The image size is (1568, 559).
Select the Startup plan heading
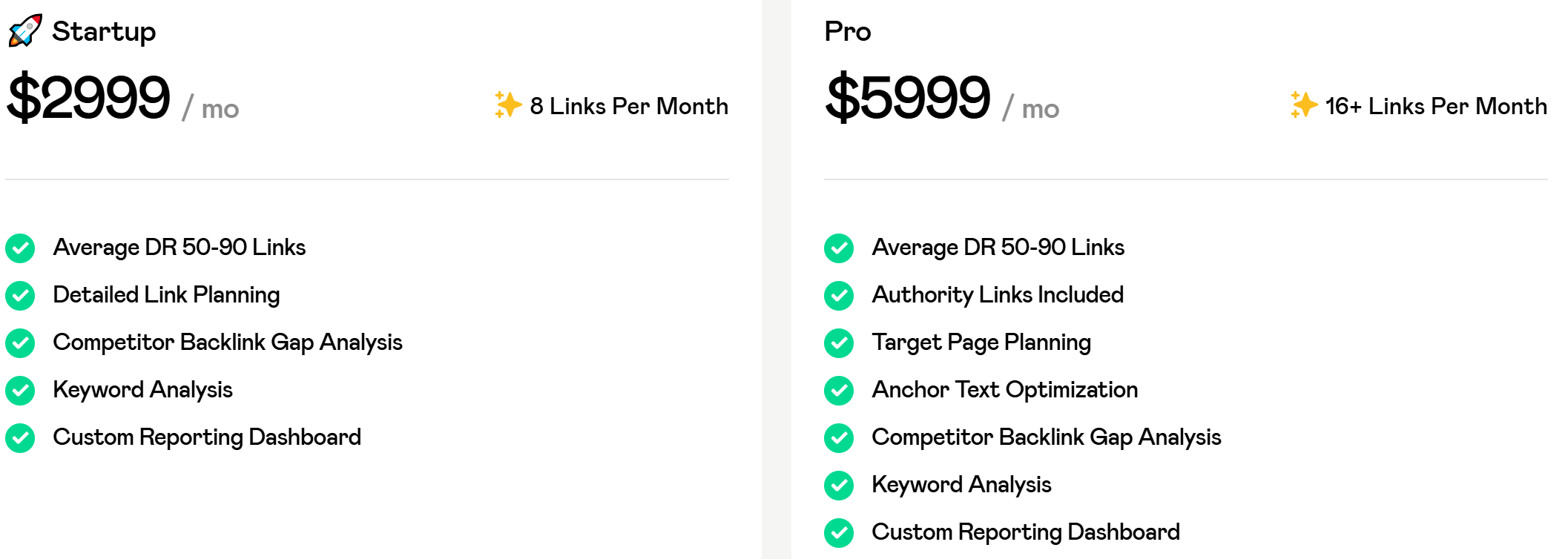pyautogui.click(x=104, y=32)
